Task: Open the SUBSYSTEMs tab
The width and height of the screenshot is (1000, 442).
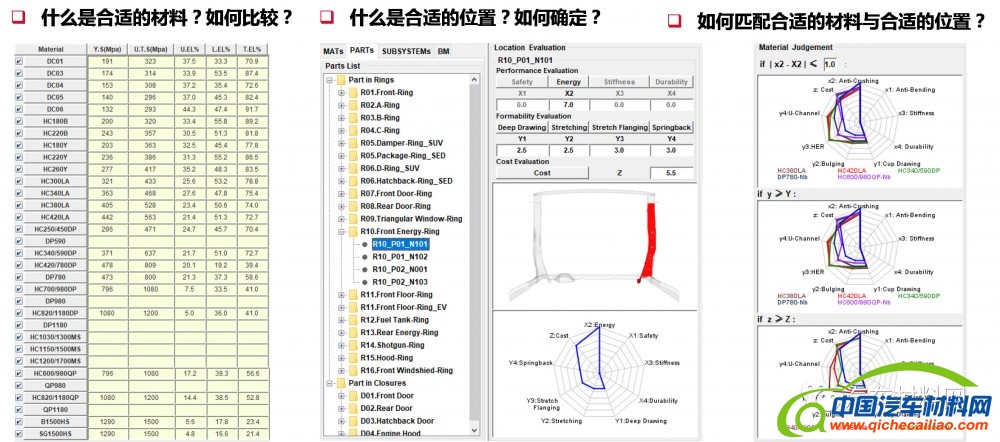Action: click(406, 50)
